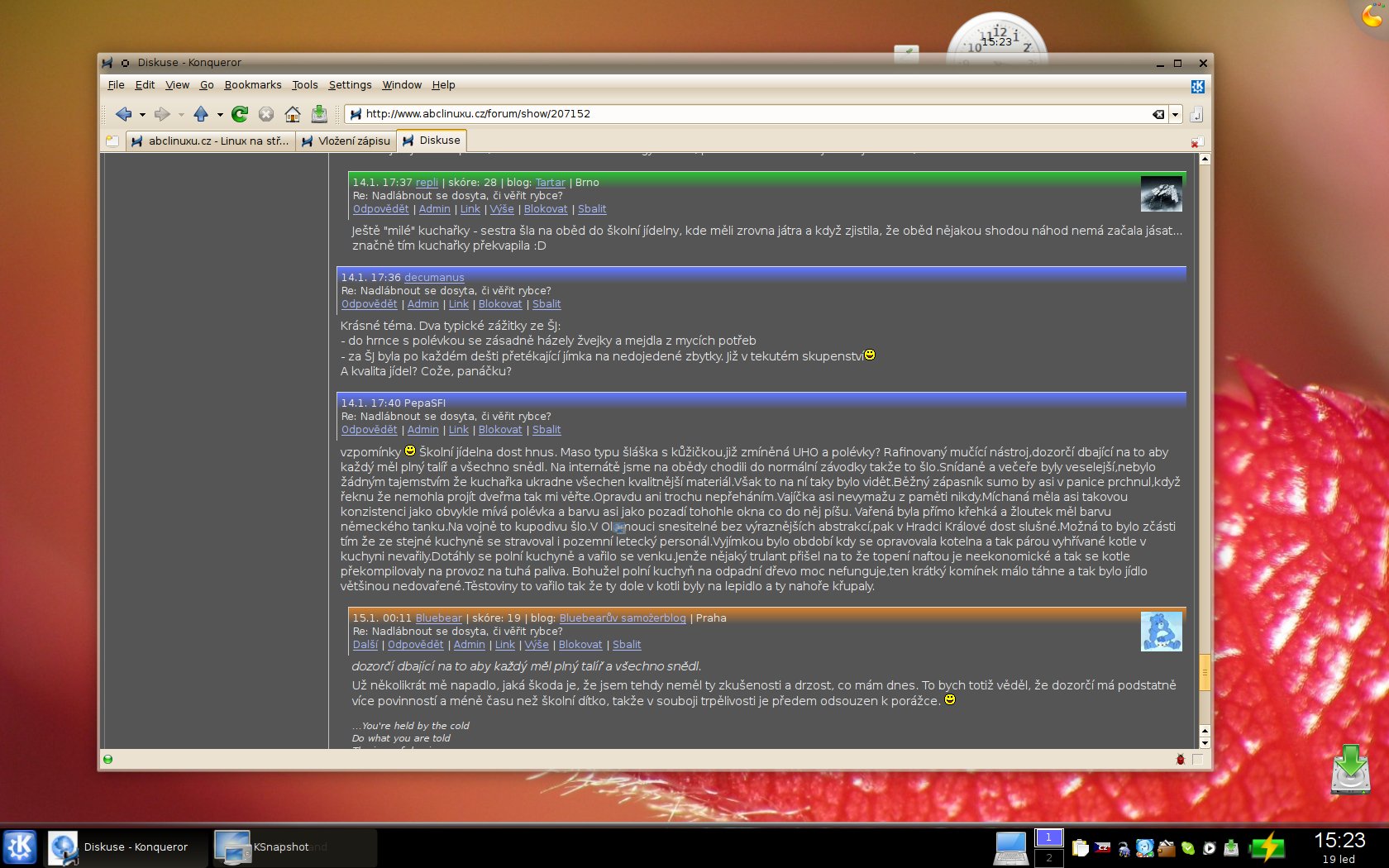The width and height of the screenshot is (1389, 868).
Task: Switch to the abclinuxu.cz - Linux tab
Action: 210,141
